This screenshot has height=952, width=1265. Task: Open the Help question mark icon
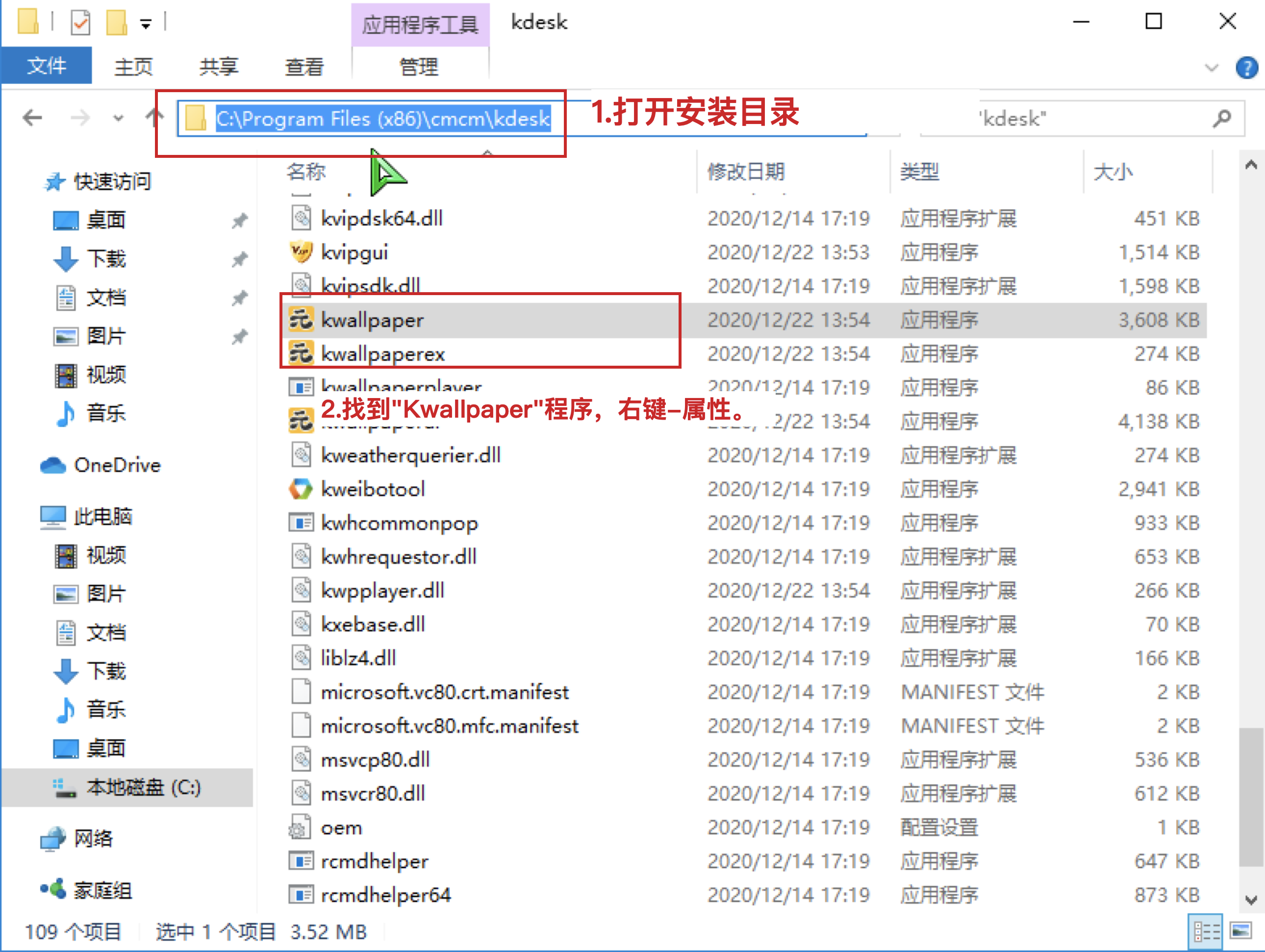click(1247, 68)
